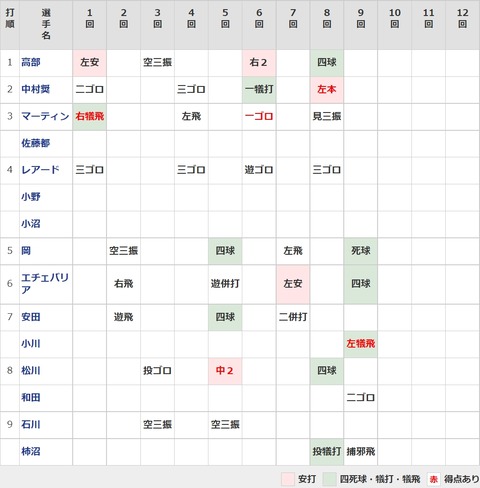This screenshot has height=488, width=480.
Task: Click 高部's 1st inning 左安 cell
Action: coord(90,63)
